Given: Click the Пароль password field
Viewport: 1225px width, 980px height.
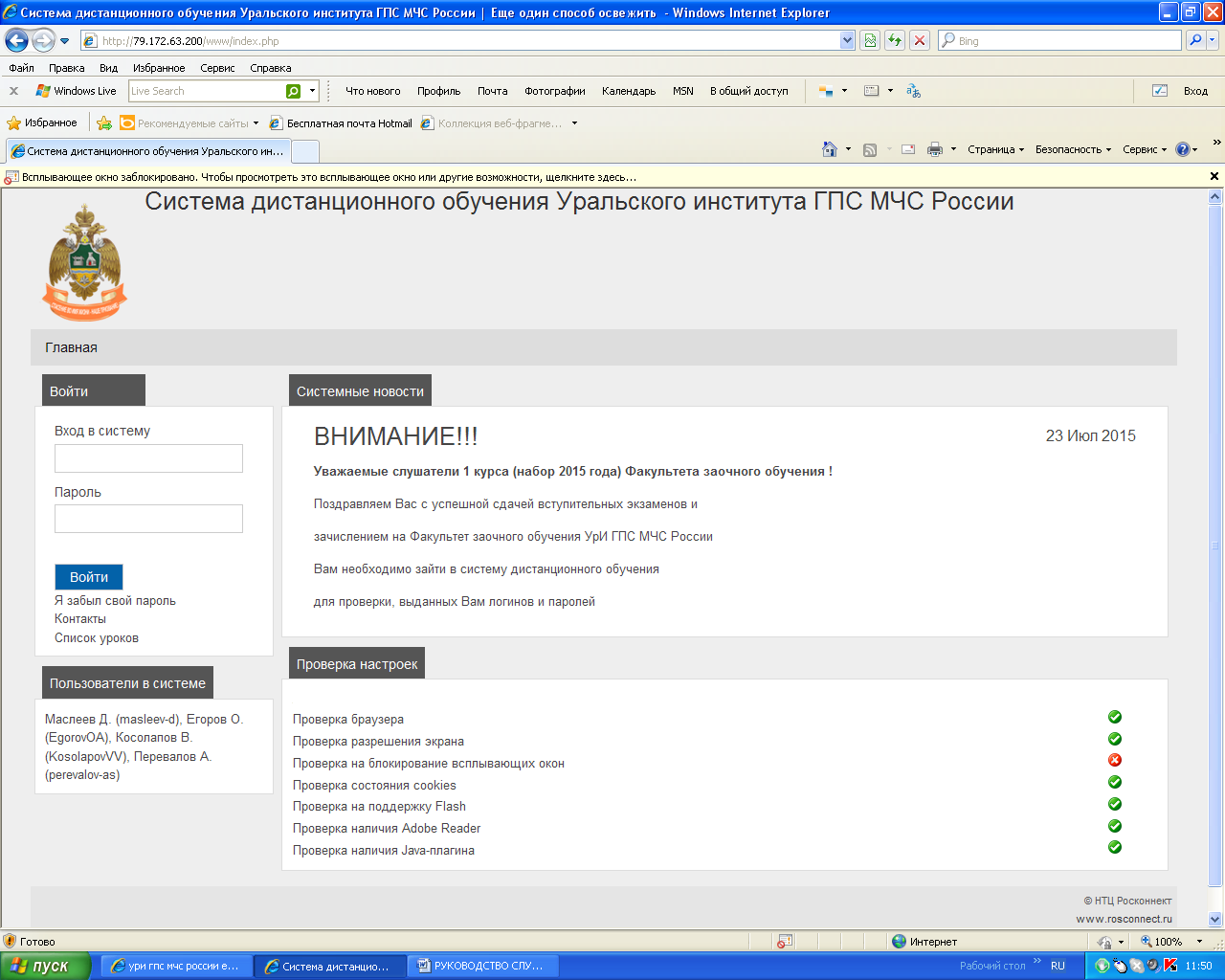Looking at the screenshot, I should tap(148, 519).
